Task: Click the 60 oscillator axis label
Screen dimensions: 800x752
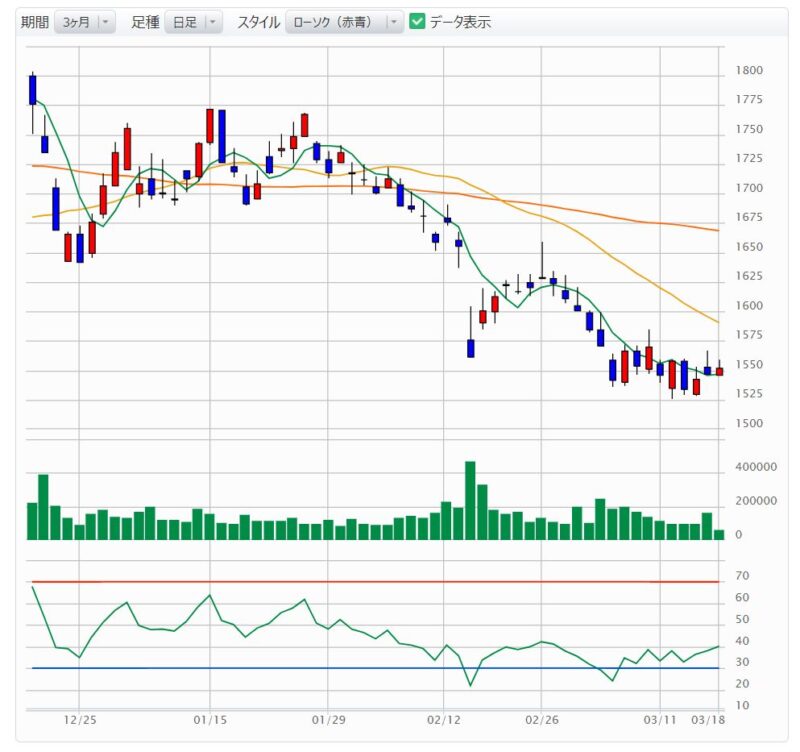Action: click(x=742, y=597)
